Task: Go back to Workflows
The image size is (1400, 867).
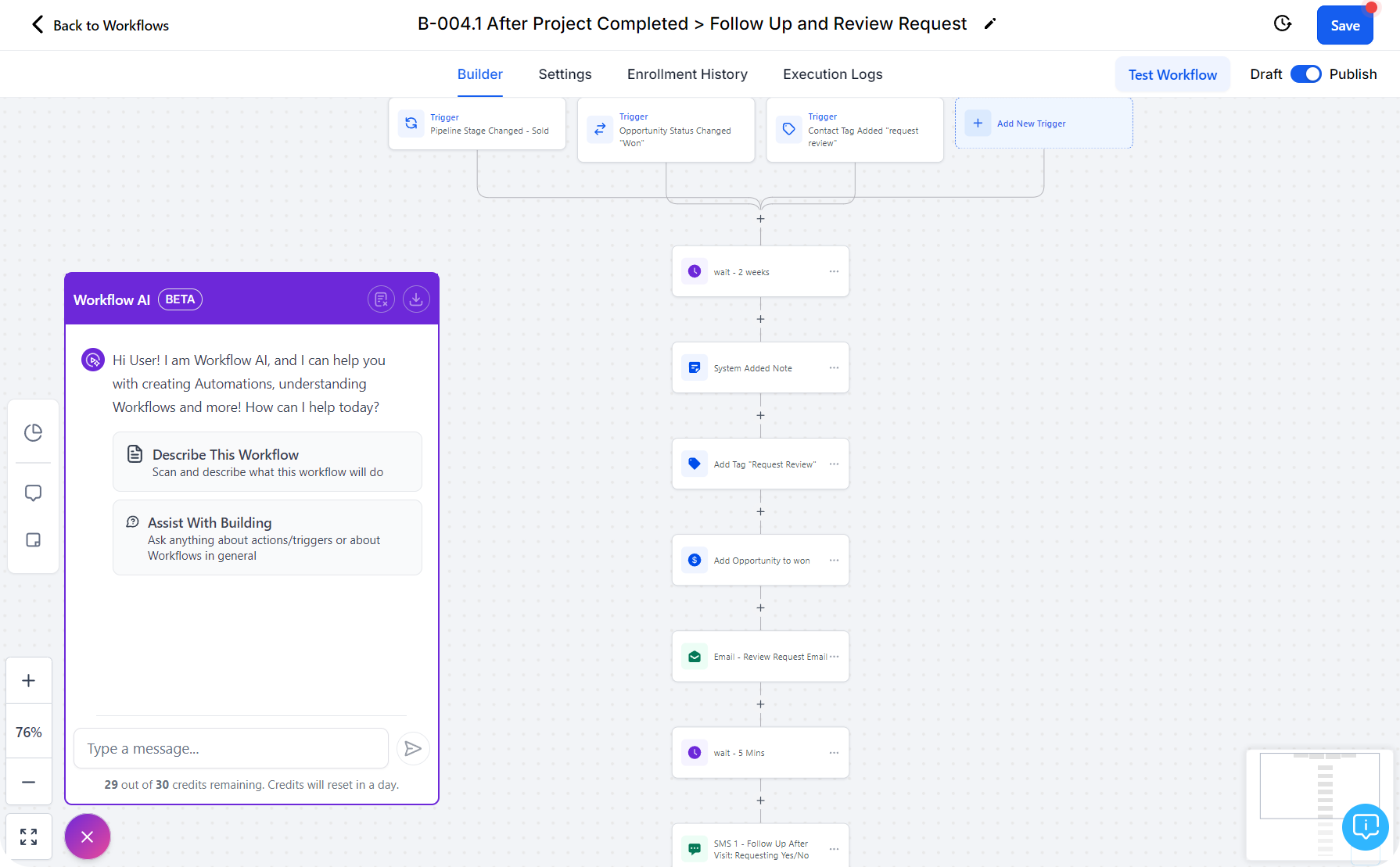Action: click(x=100, y=25)
